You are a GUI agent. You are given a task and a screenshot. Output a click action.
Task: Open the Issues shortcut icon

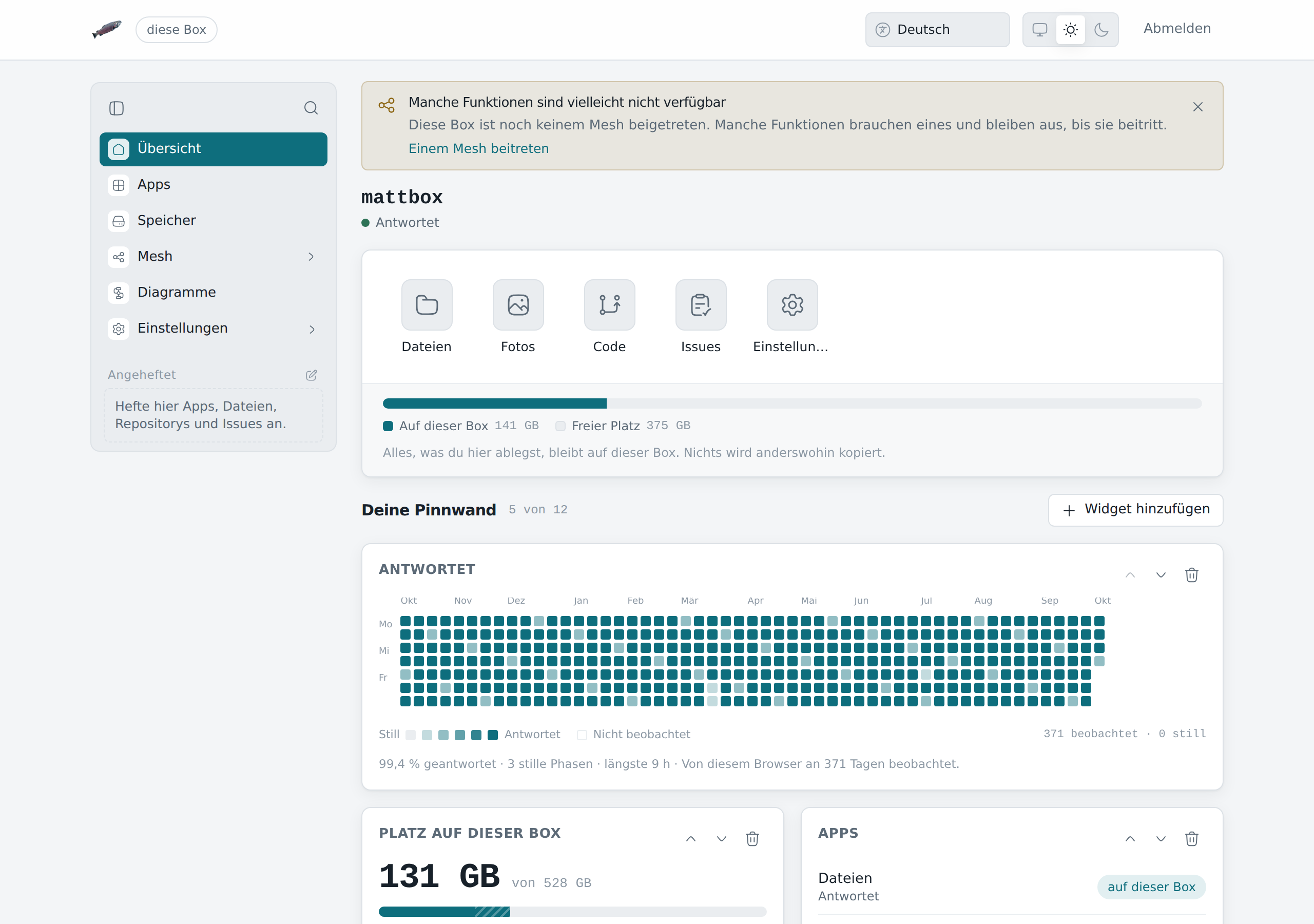[x=701, y=305]
